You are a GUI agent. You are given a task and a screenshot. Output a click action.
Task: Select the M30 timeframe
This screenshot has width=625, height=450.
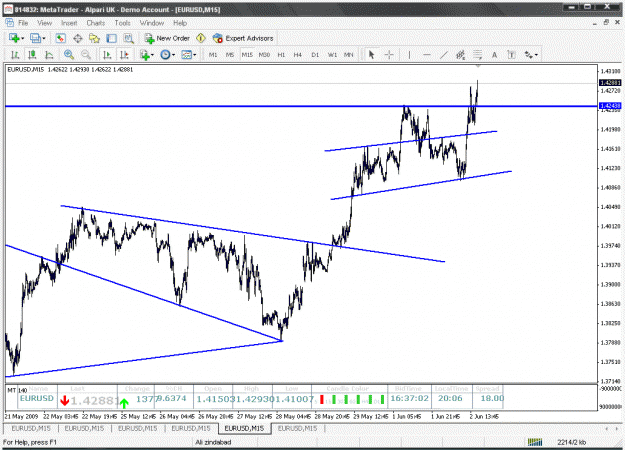264,55
